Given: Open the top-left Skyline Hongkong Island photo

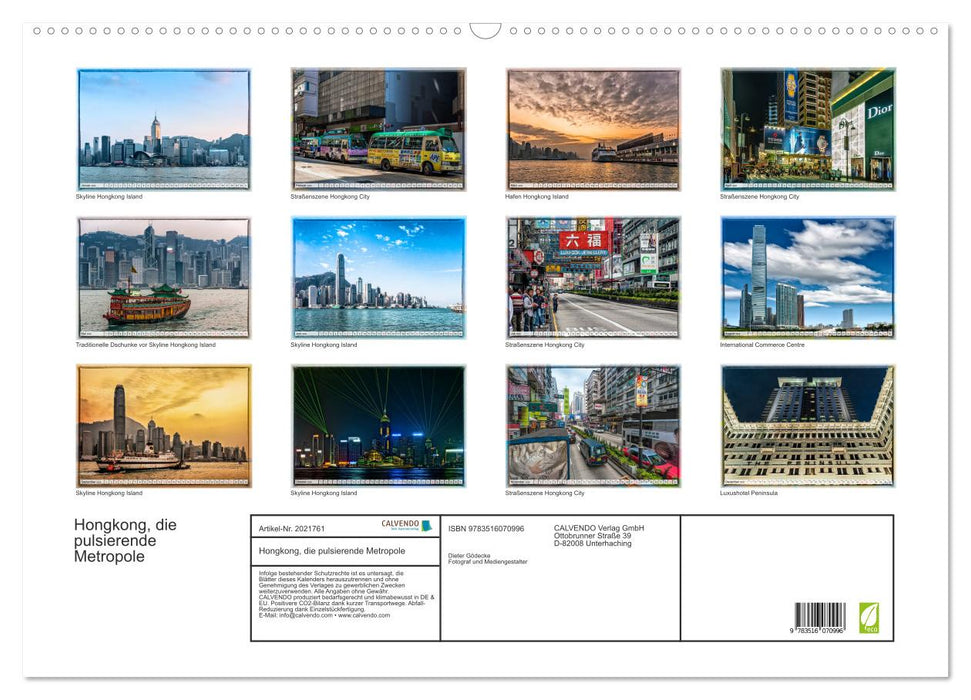Looking at the screenshot, I should tap(164, 128).
